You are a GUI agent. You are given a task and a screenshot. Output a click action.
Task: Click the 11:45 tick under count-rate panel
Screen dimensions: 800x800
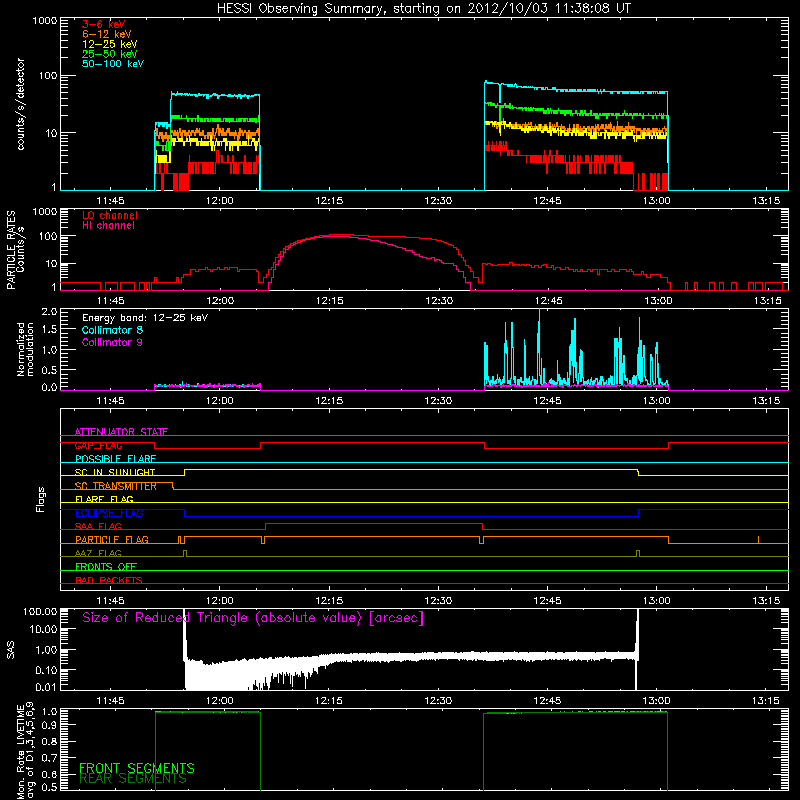click(x=110, y=201)
